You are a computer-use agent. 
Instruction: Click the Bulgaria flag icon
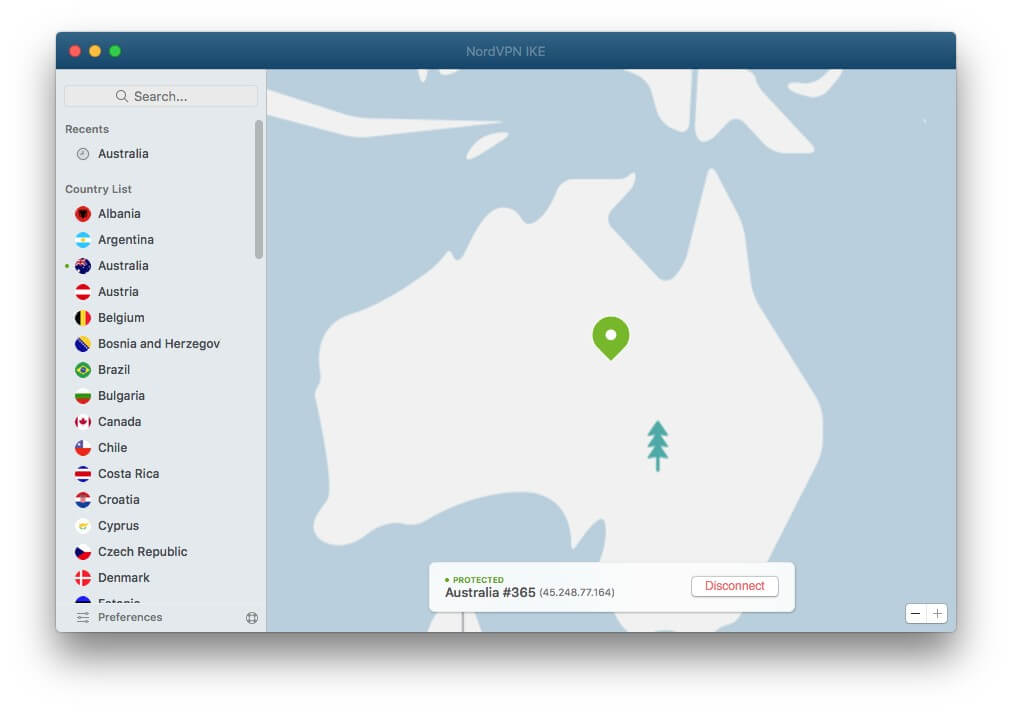point(83,396)
